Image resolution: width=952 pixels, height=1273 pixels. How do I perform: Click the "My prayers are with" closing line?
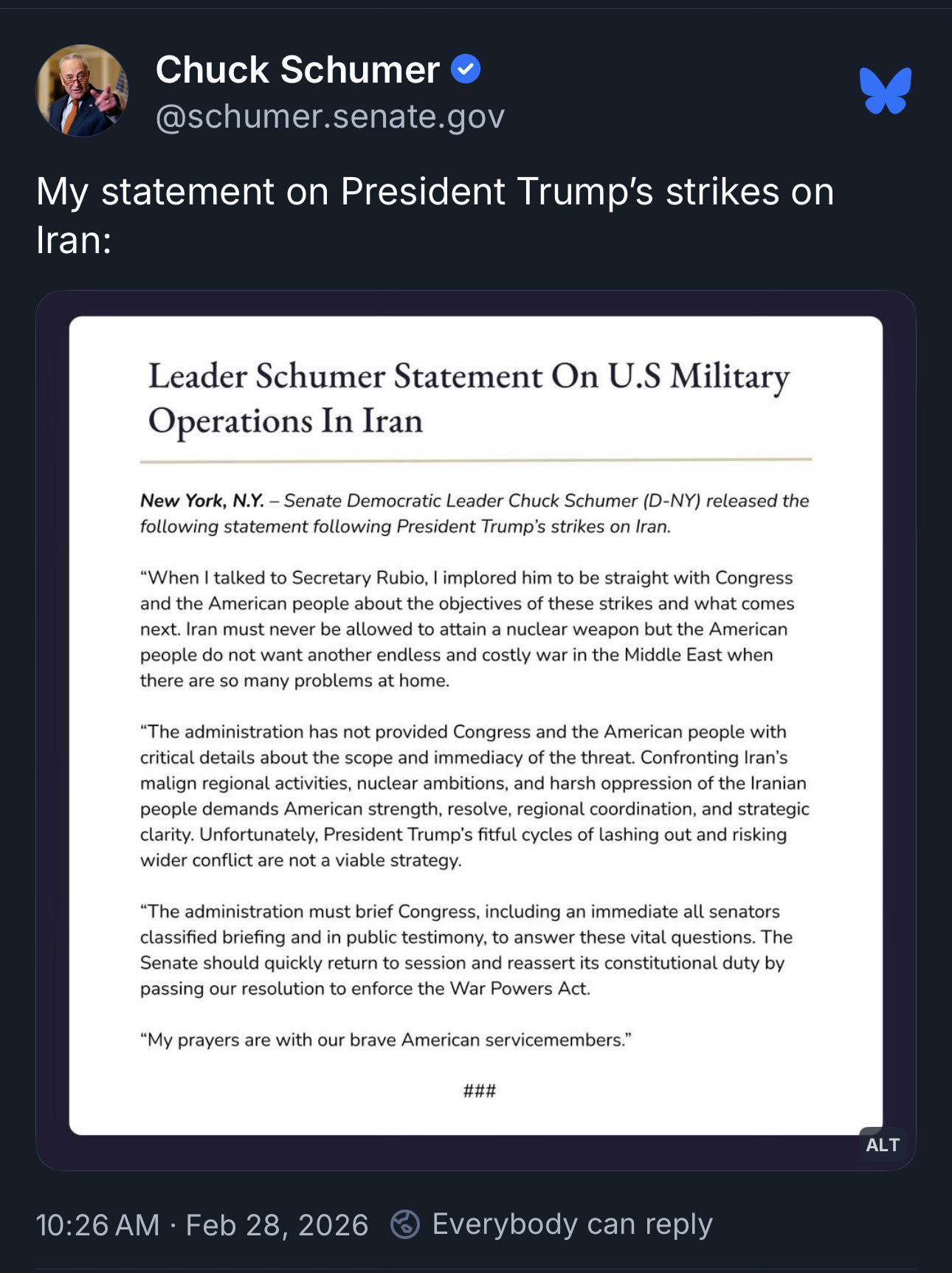(385, 1040)
